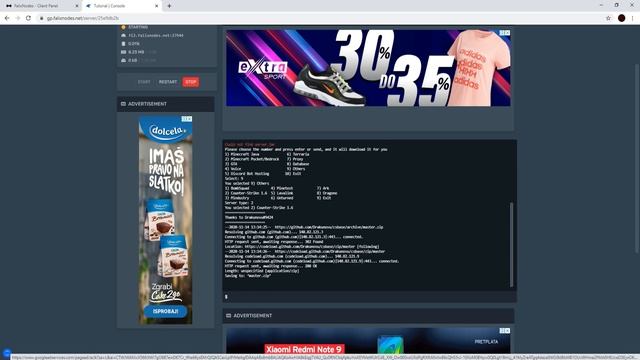Reload the page with the refresh icon
Image resolution: width=640 pixels, height=360 pixels.
(28, 18)
